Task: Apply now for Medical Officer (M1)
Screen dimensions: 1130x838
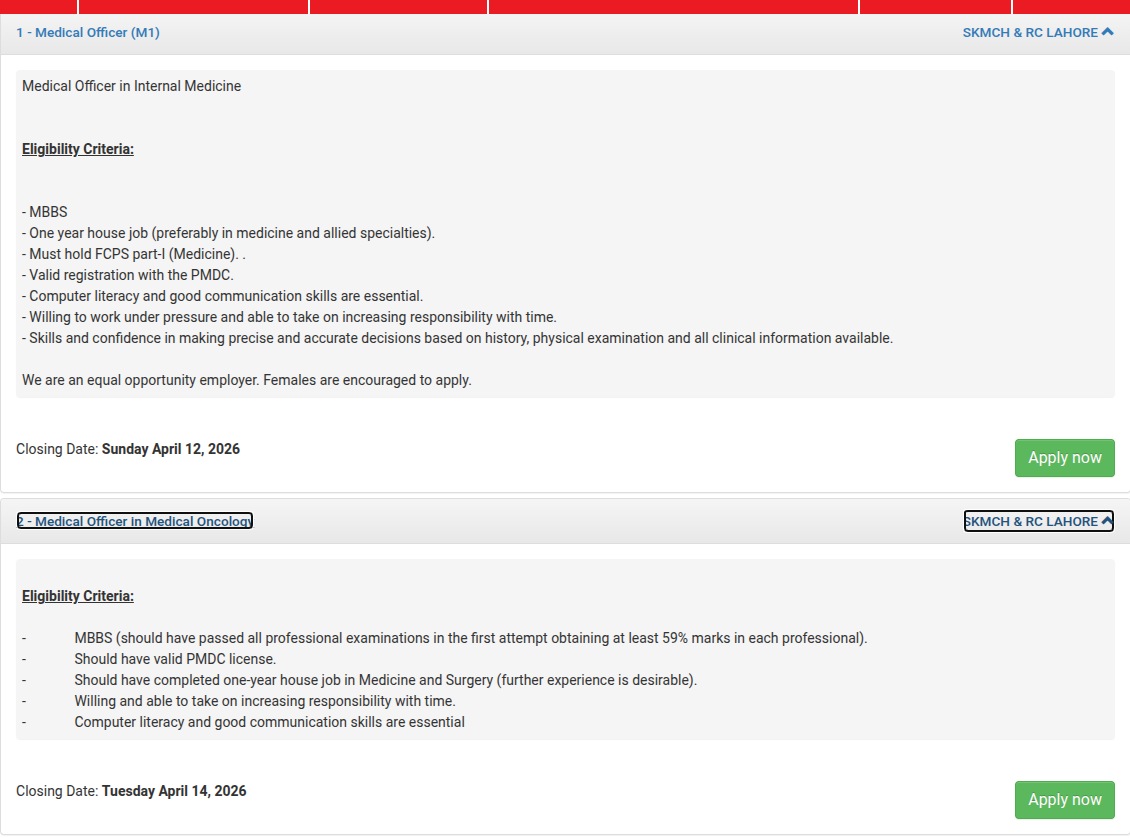Action: 1064,458
